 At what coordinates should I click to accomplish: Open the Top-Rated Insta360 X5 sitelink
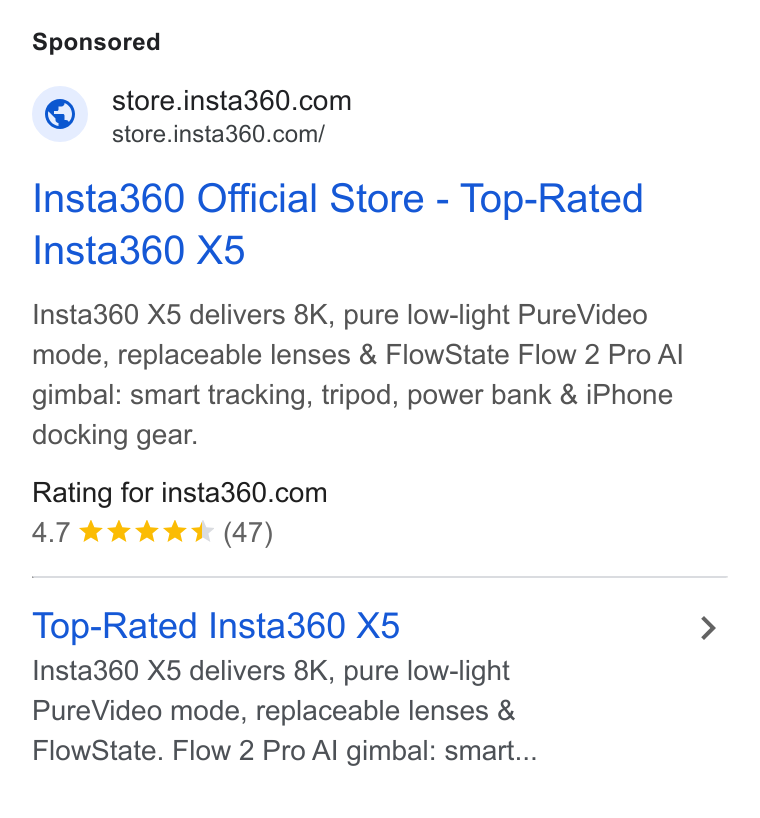(216, 626)
